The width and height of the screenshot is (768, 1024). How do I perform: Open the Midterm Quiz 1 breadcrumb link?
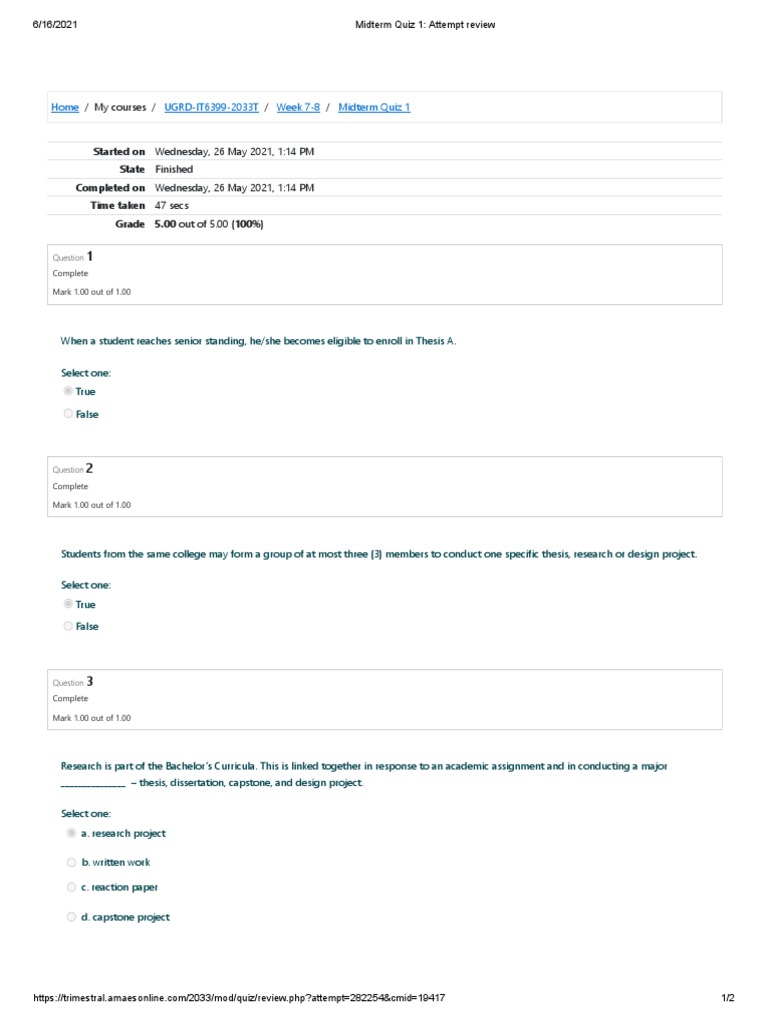(x=374, y=107)
